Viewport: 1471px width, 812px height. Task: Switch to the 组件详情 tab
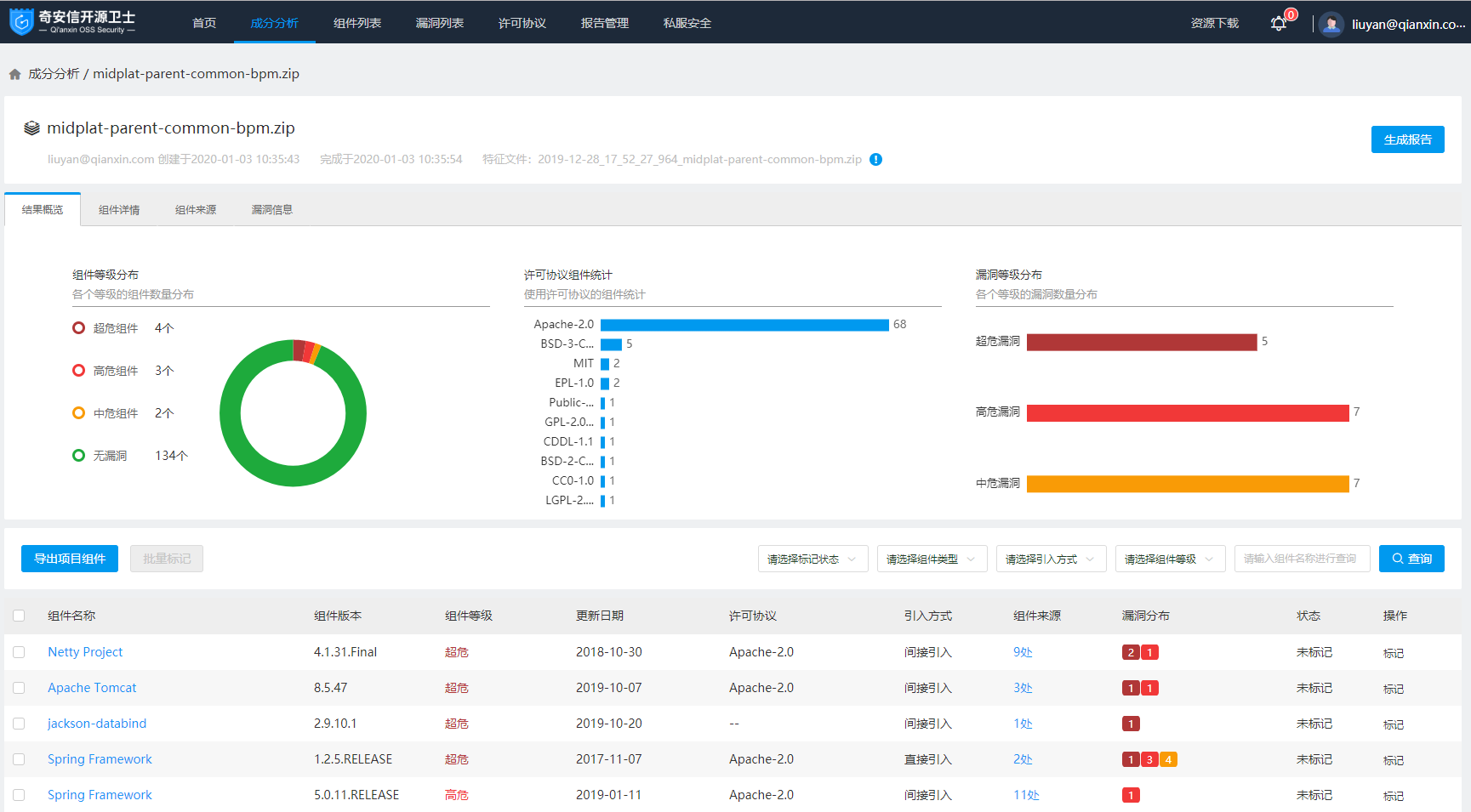[x=119, y=210]
